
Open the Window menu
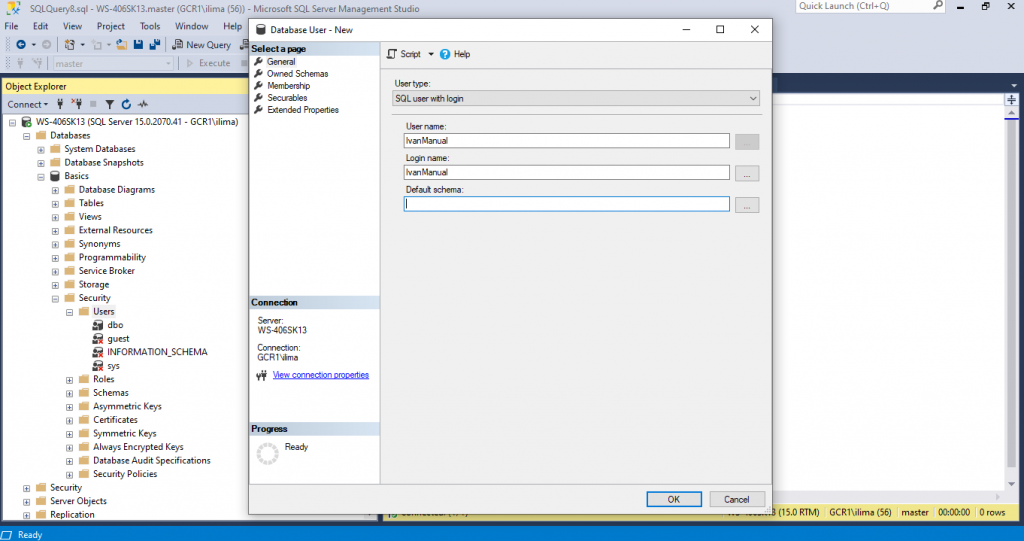pos(191,26)
